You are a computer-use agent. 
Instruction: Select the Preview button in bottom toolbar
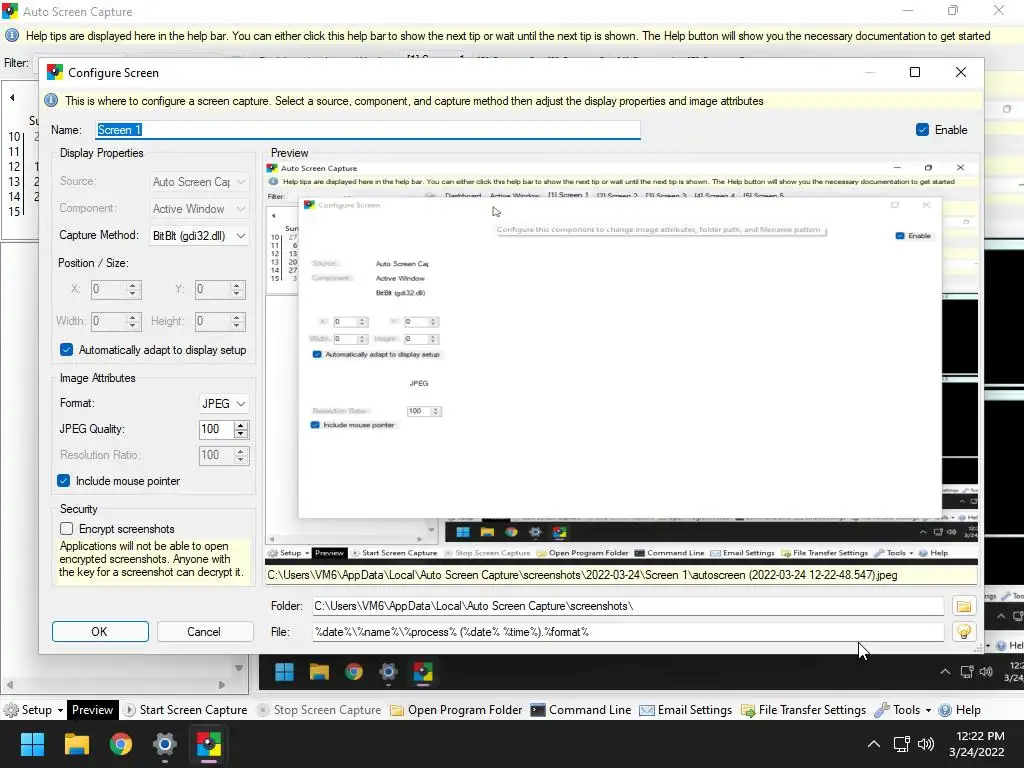click(92, 710)
